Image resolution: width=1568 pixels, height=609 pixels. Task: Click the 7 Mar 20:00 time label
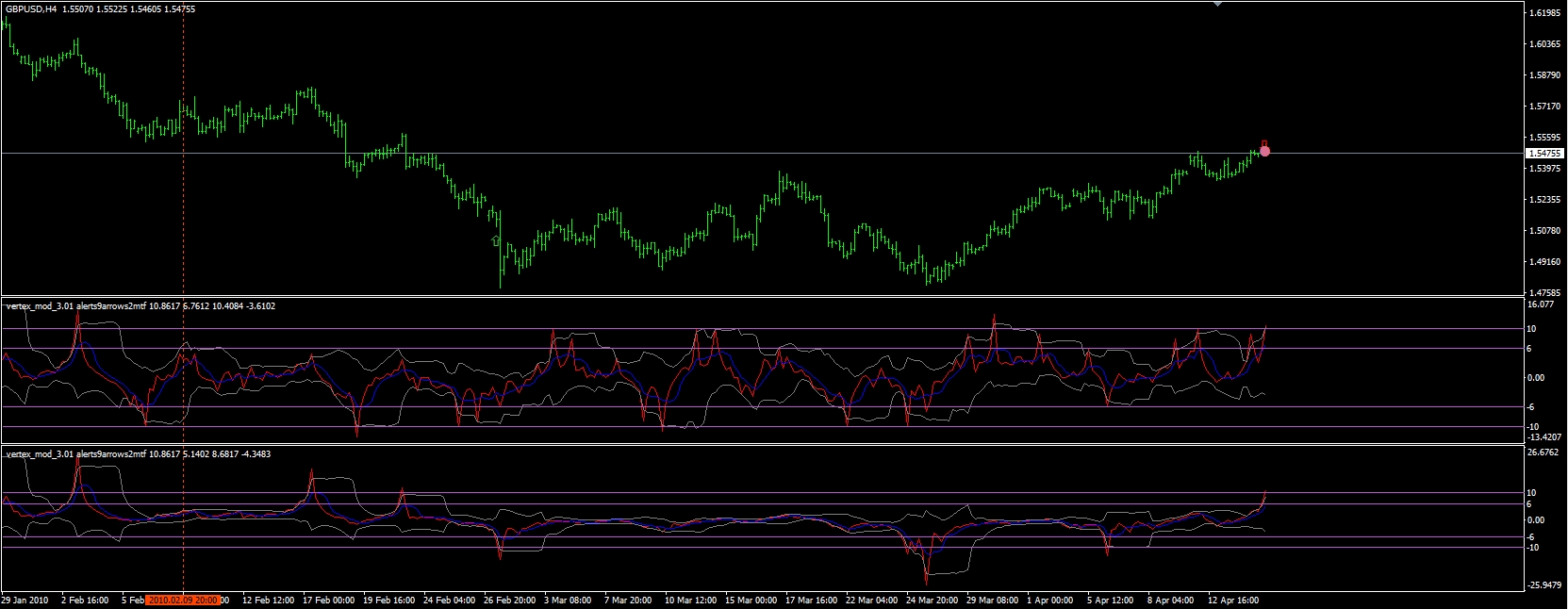pyautogui.click(x=628, y=600)
